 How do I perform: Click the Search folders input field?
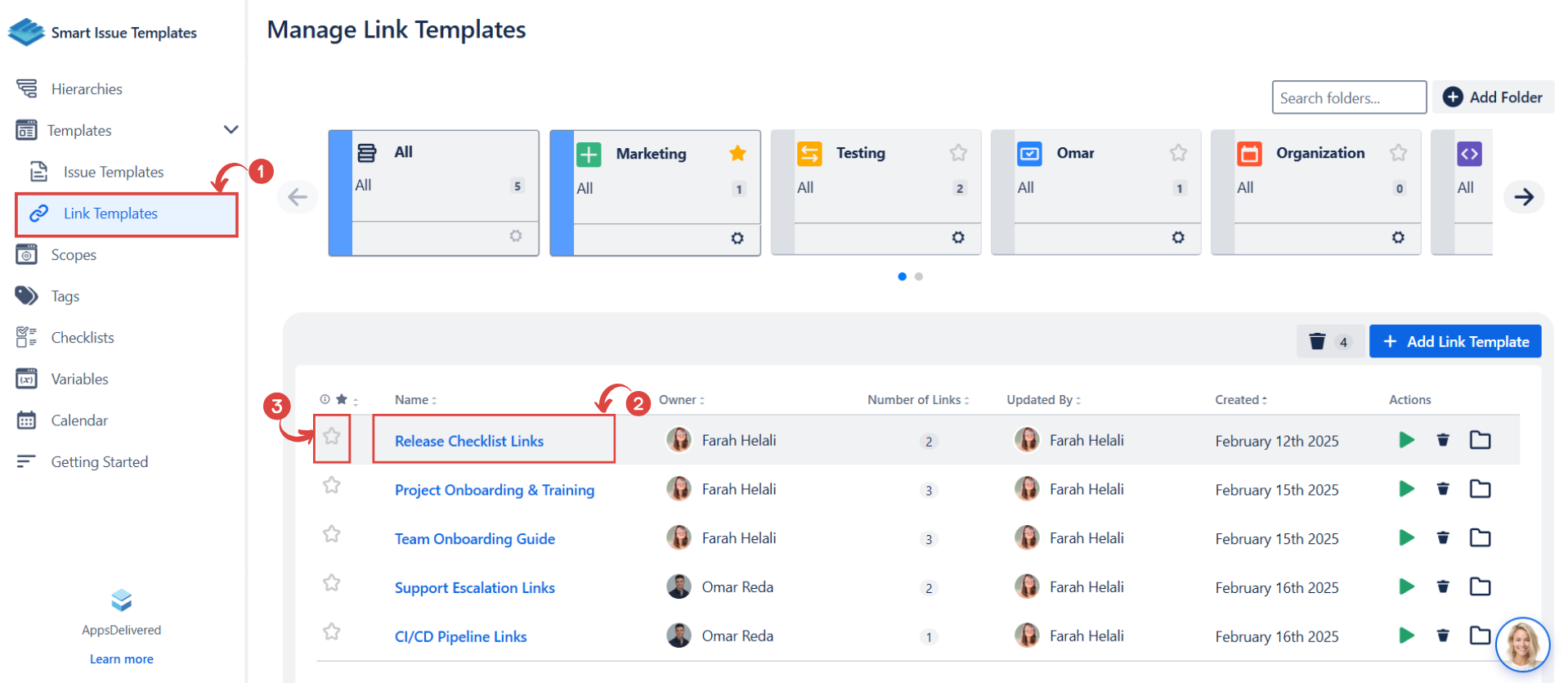(1348, 98)
